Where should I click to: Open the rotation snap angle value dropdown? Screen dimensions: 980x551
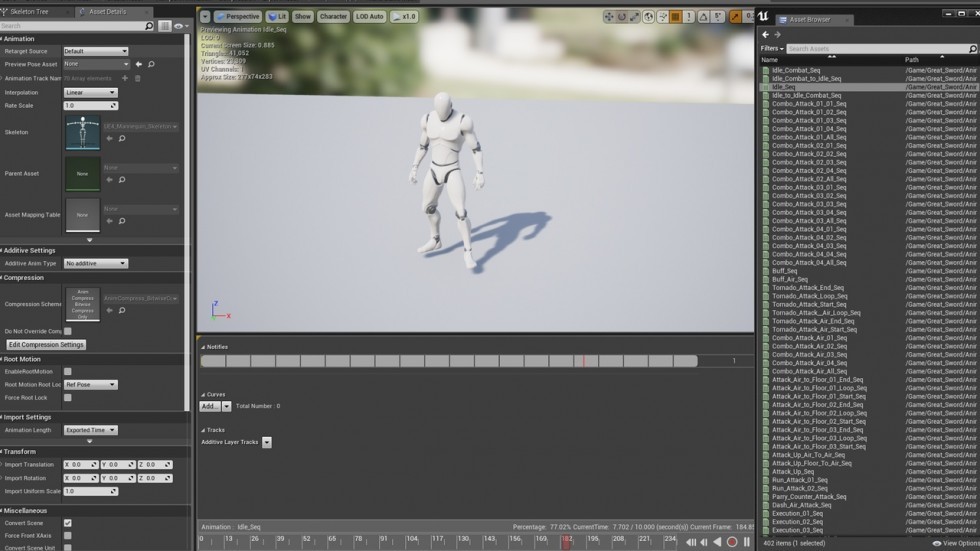click(x=718, y=17)
